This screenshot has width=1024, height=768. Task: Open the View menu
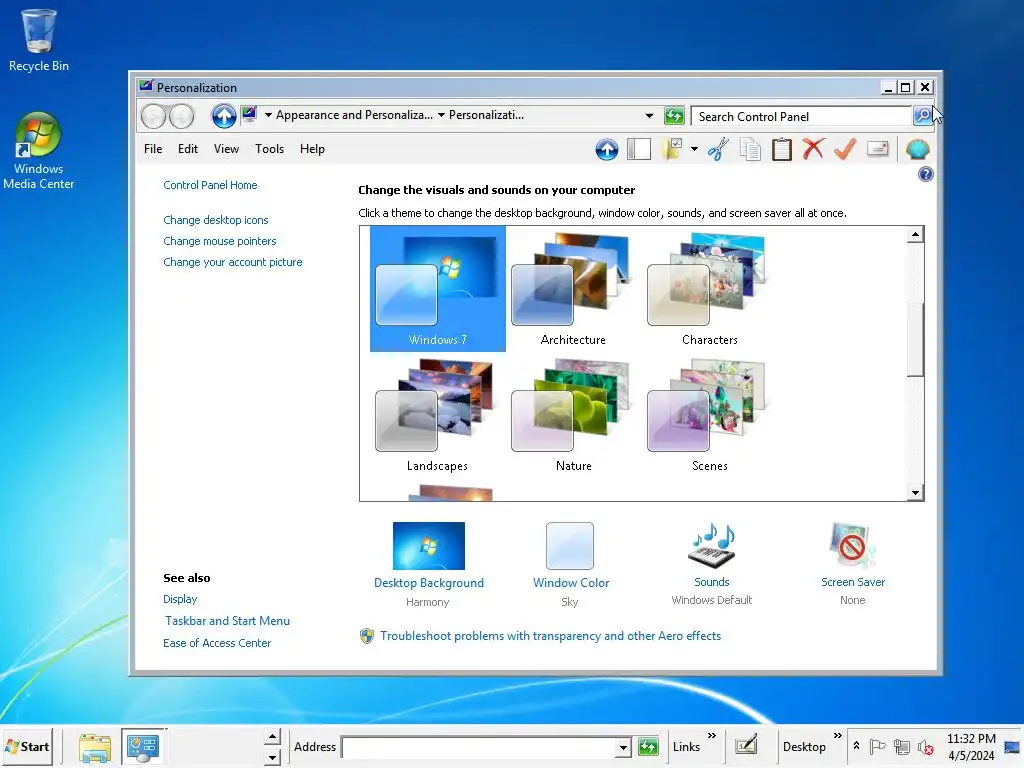[x=226, y=149]
